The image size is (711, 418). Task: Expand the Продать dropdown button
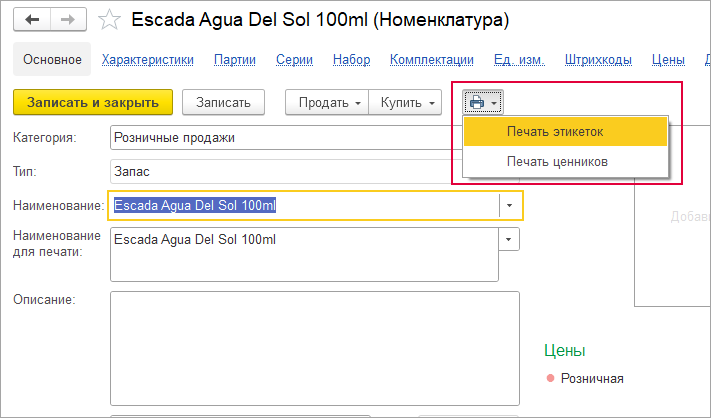pyautogui.click(x=327, y=102)
